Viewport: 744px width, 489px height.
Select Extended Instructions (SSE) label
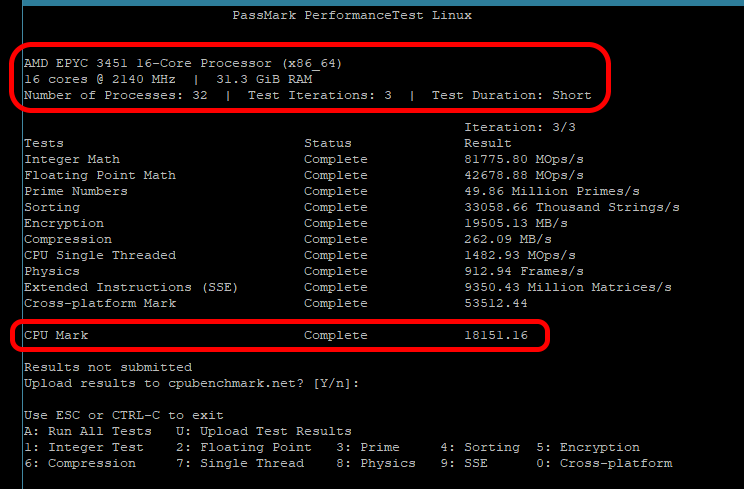coord(131,287)
